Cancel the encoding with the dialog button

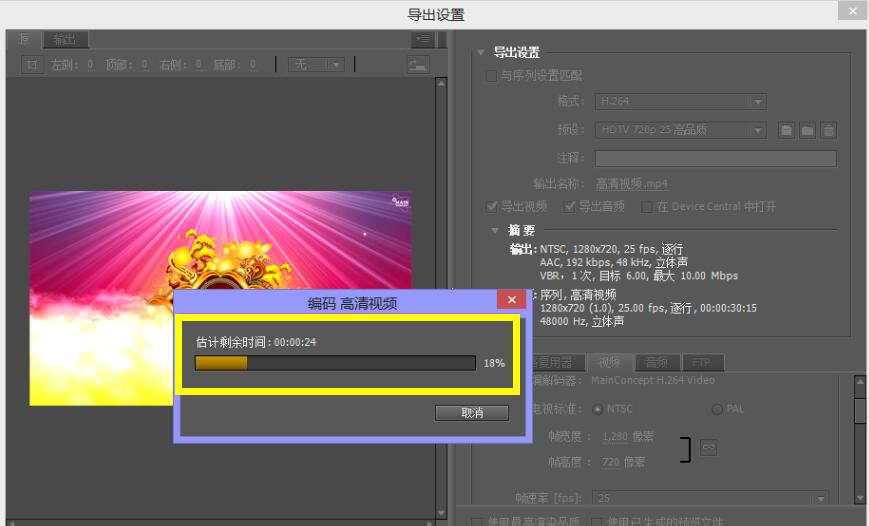tap(472, 413)
